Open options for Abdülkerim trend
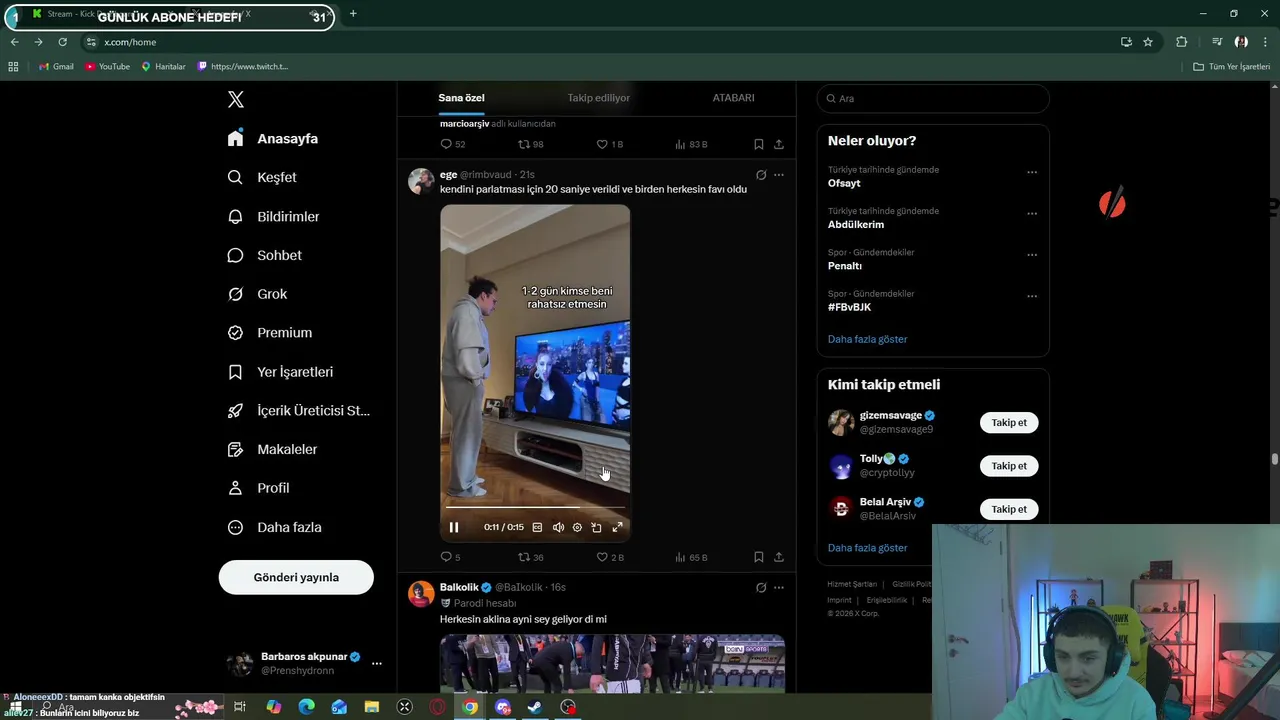The width and height of the screenshot is (1280, 720). tap(1032, 213)
